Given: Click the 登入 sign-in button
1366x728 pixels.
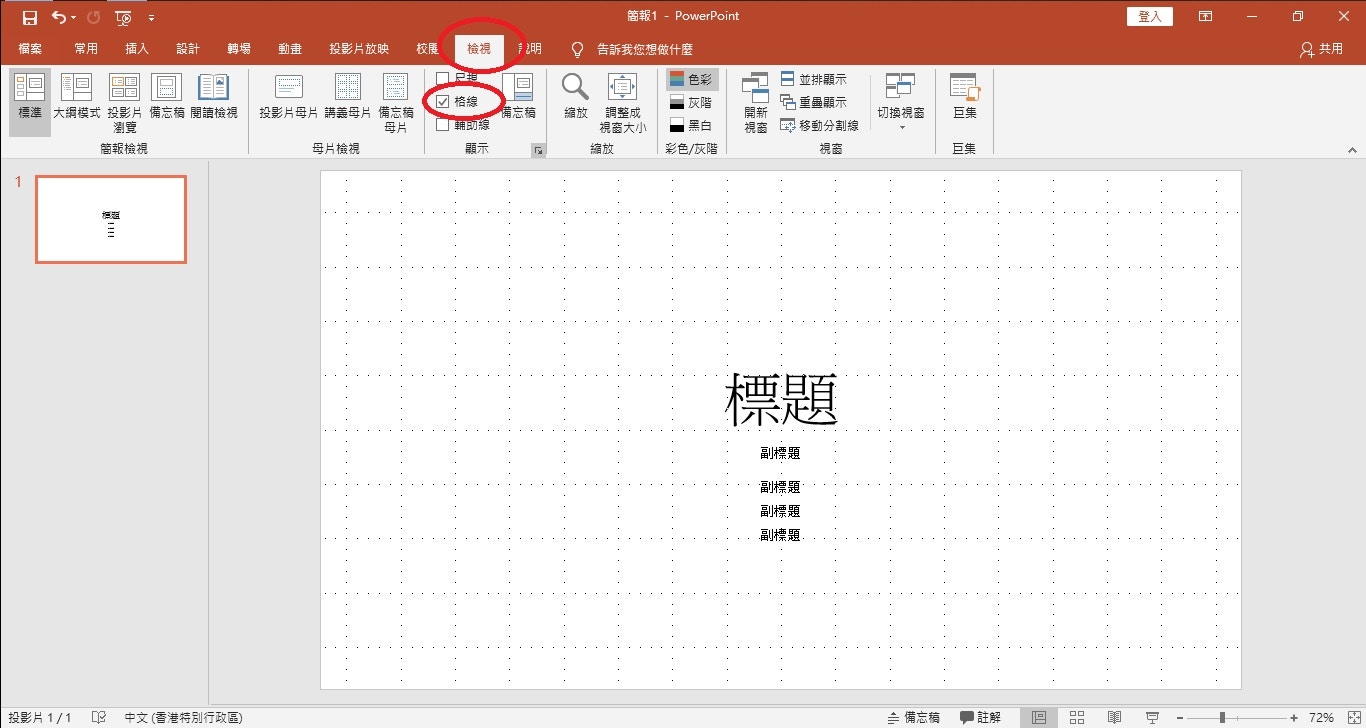Looking at the screenshot, I should (x=1148, y=16).
